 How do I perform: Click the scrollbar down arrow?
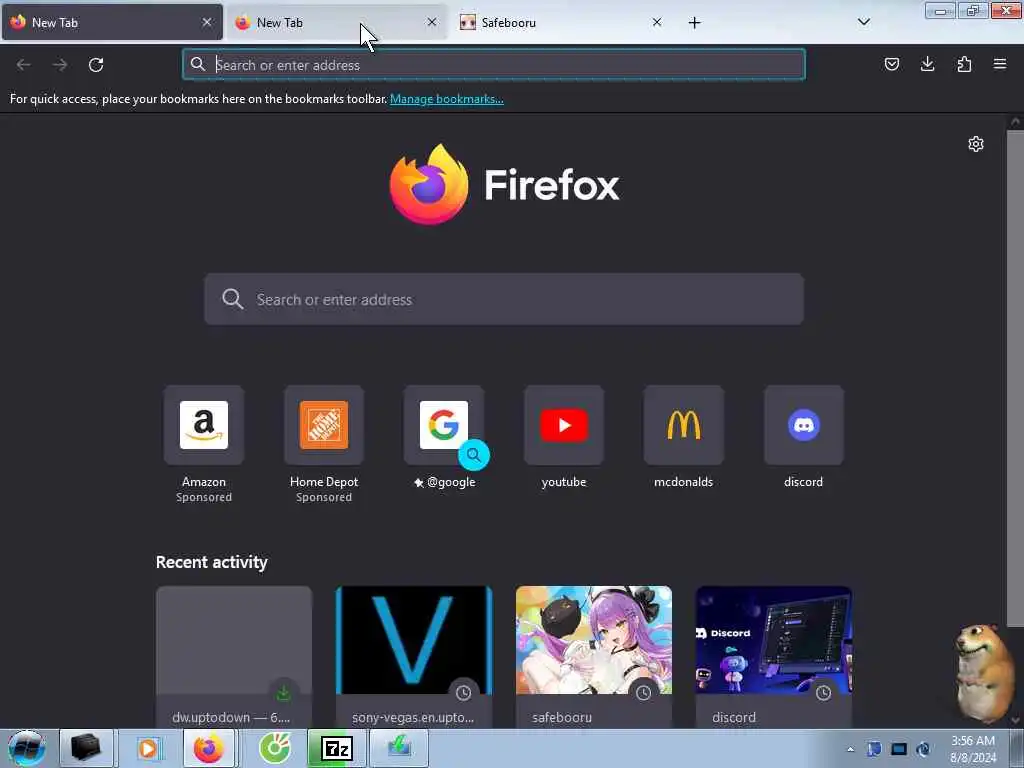point(1015,720)
